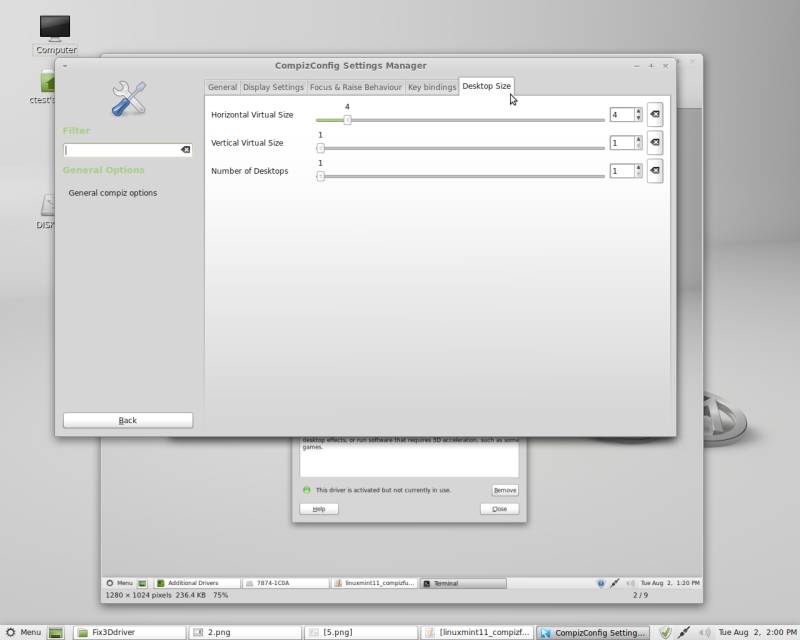Viewport: 800px width, 640px height.
Task: Switch to the General tab
Action: pyautogui.click(x=222, y=87)
